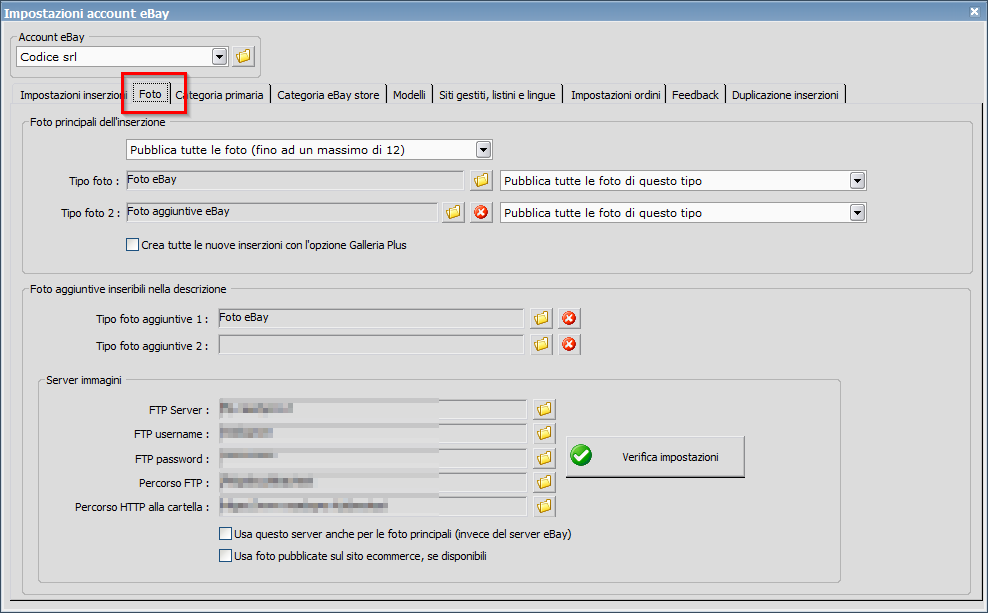
Task: Open Siti gestiti, listini e lingue tab
Action: 497,95
